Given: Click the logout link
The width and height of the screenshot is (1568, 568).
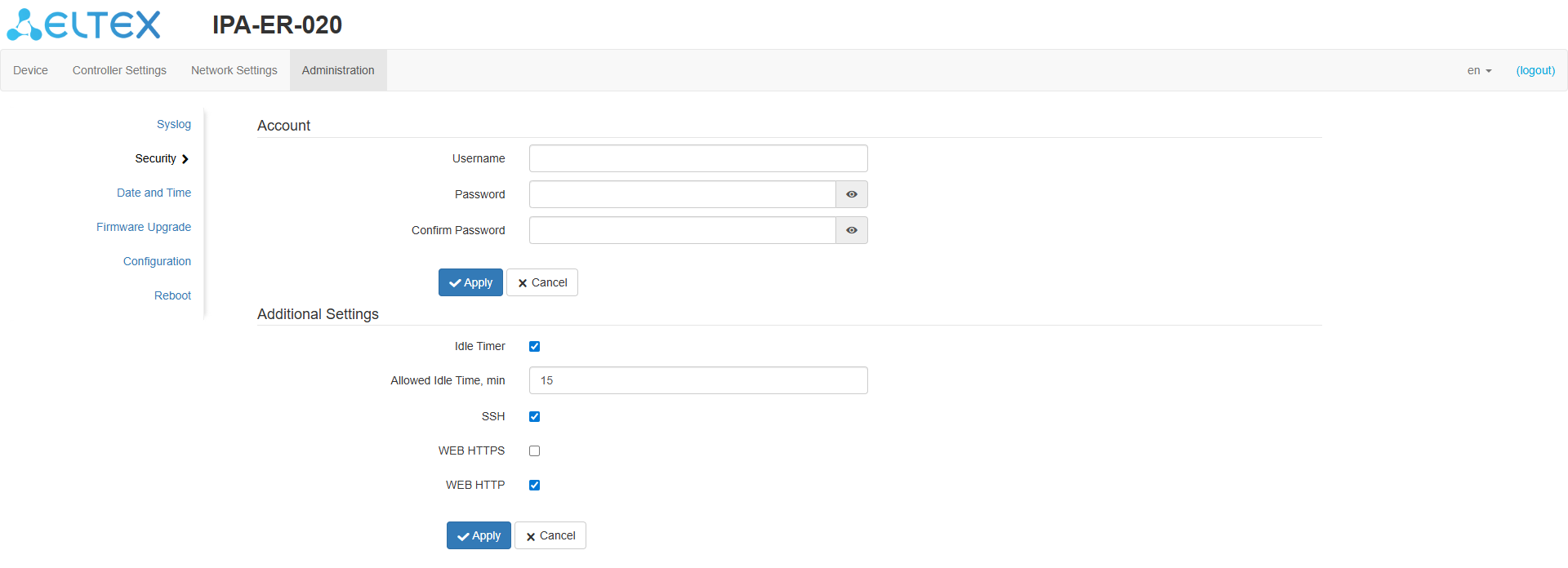Looking at the screenshot, I should tap(1535, 70).
